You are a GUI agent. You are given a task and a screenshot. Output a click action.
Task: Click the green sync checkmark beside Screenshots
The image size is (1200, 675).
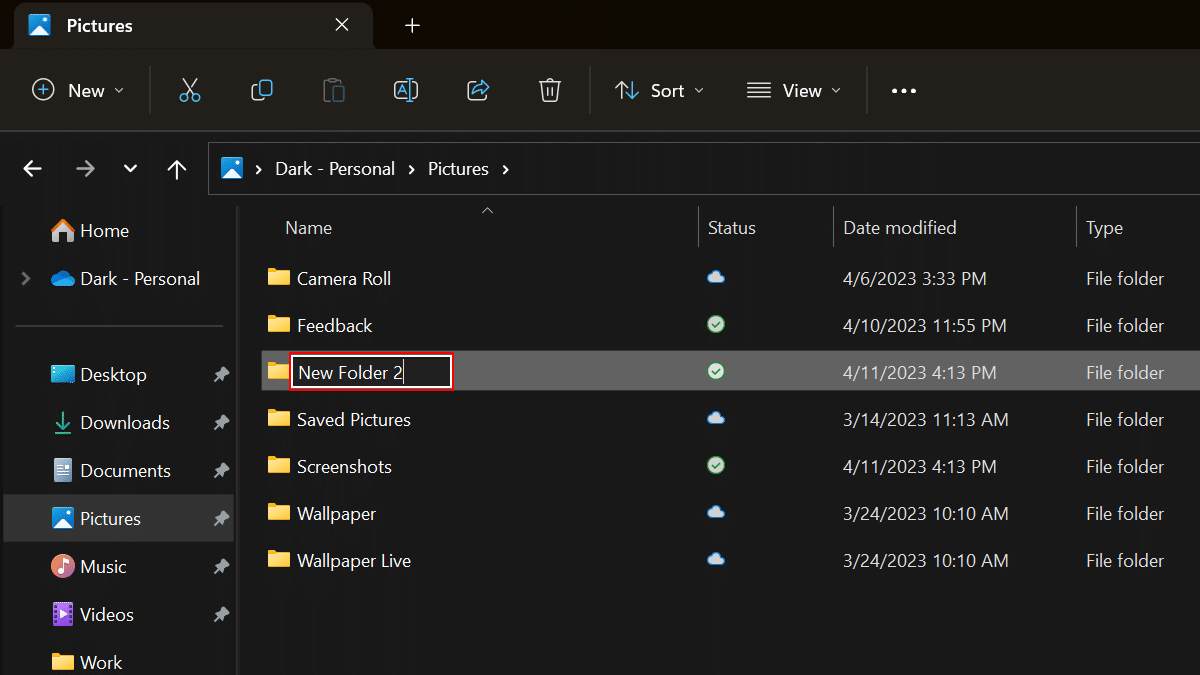click(x=715, y=466)
